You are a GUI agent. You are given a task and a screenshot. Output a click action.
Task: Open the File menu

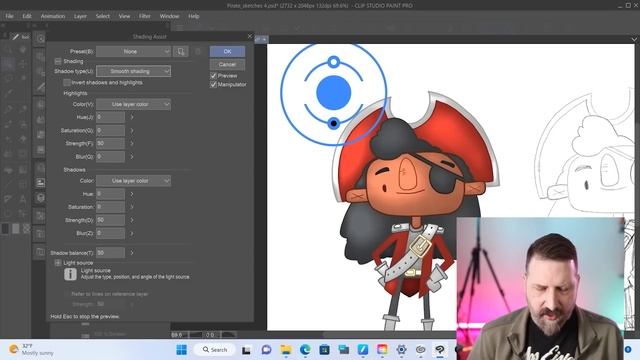point(9,16)
